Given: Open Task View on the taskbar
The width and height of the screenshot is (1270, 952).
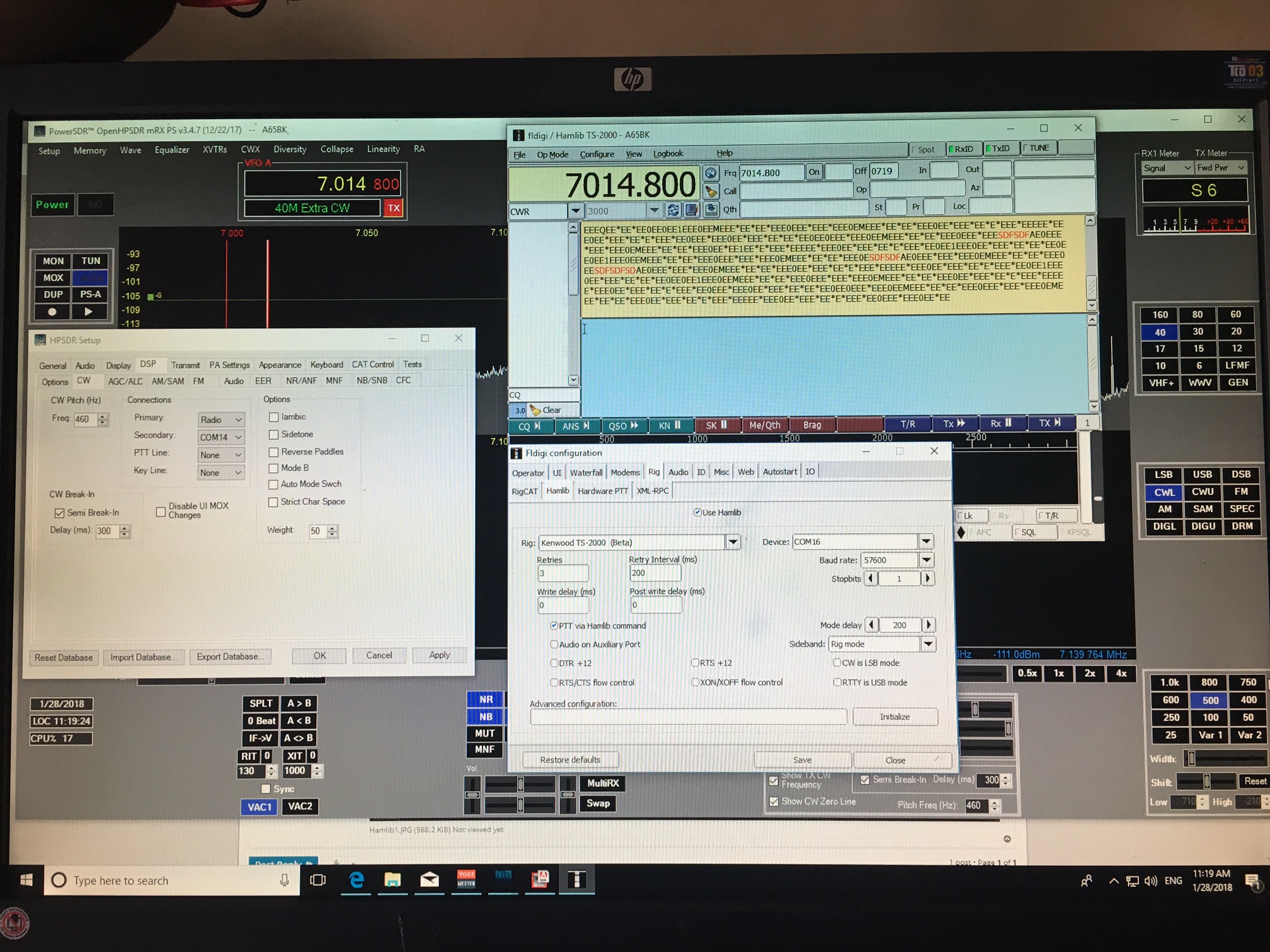Looking at the screenshot, I should [x=318, y=880].
